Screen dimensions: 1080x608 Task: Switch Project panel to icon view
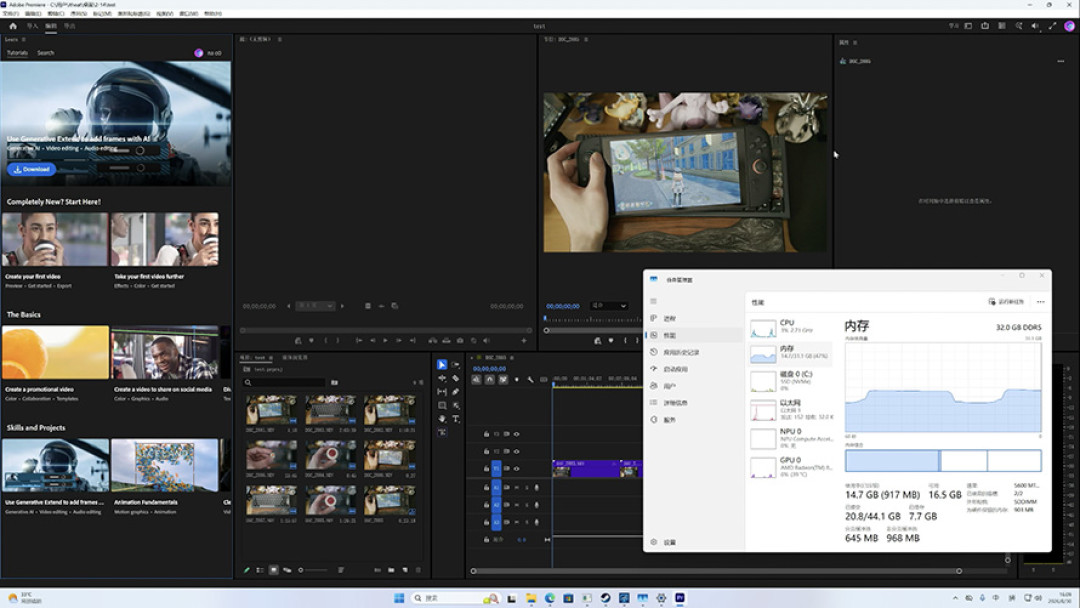point(273,570)
